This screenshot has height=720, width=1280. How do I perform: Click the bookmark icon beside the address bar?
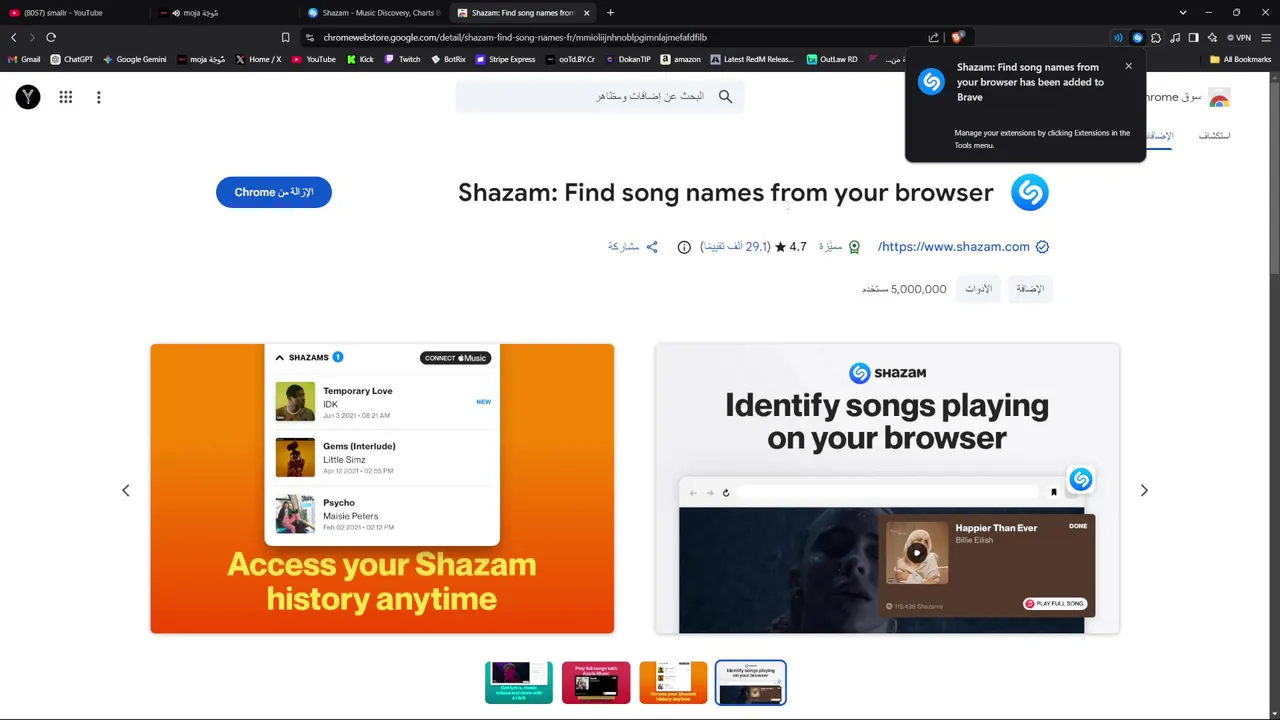(x=285, y=37)
